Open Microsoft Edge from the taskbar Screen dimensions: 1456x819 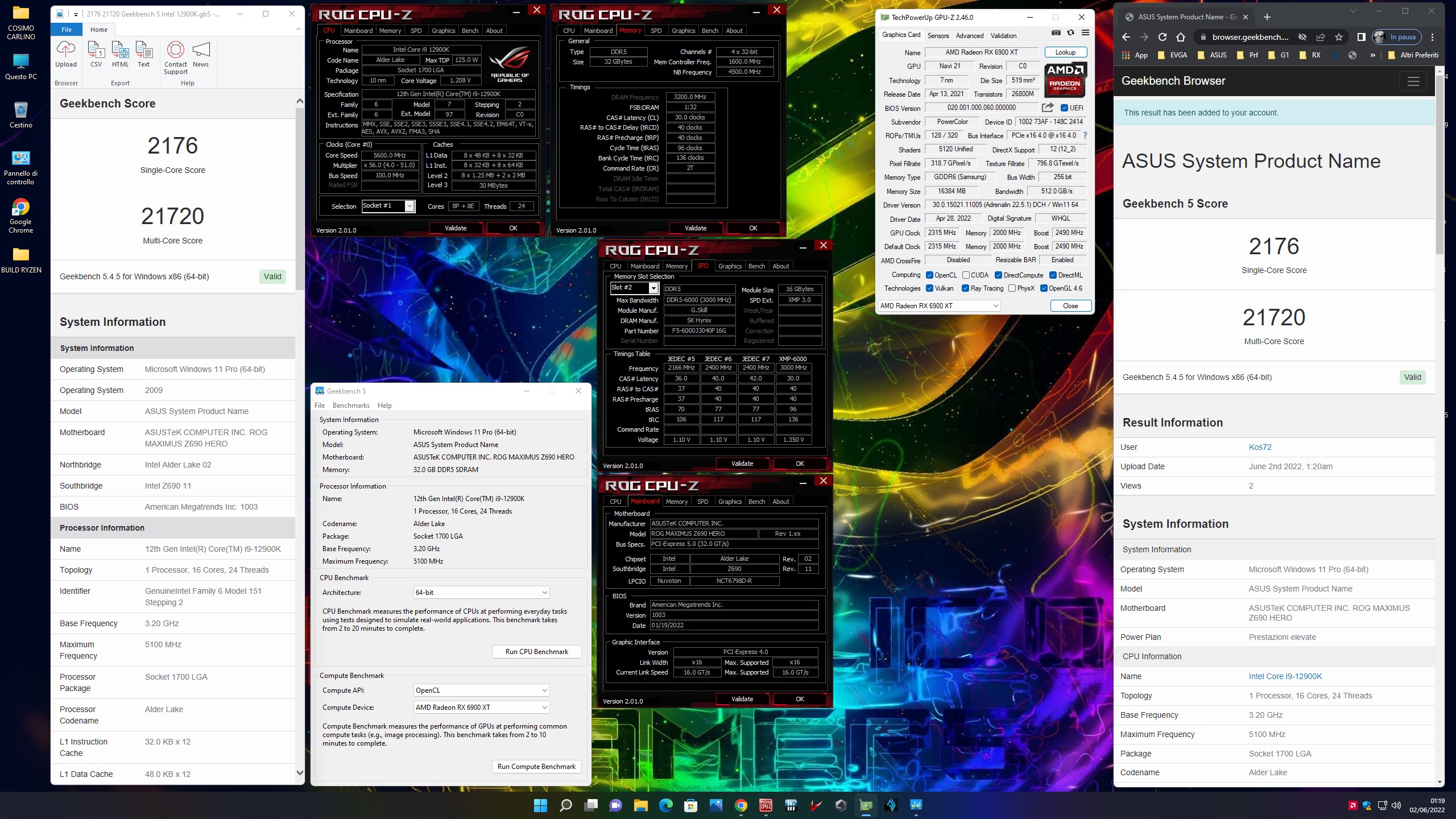[665, 805]
